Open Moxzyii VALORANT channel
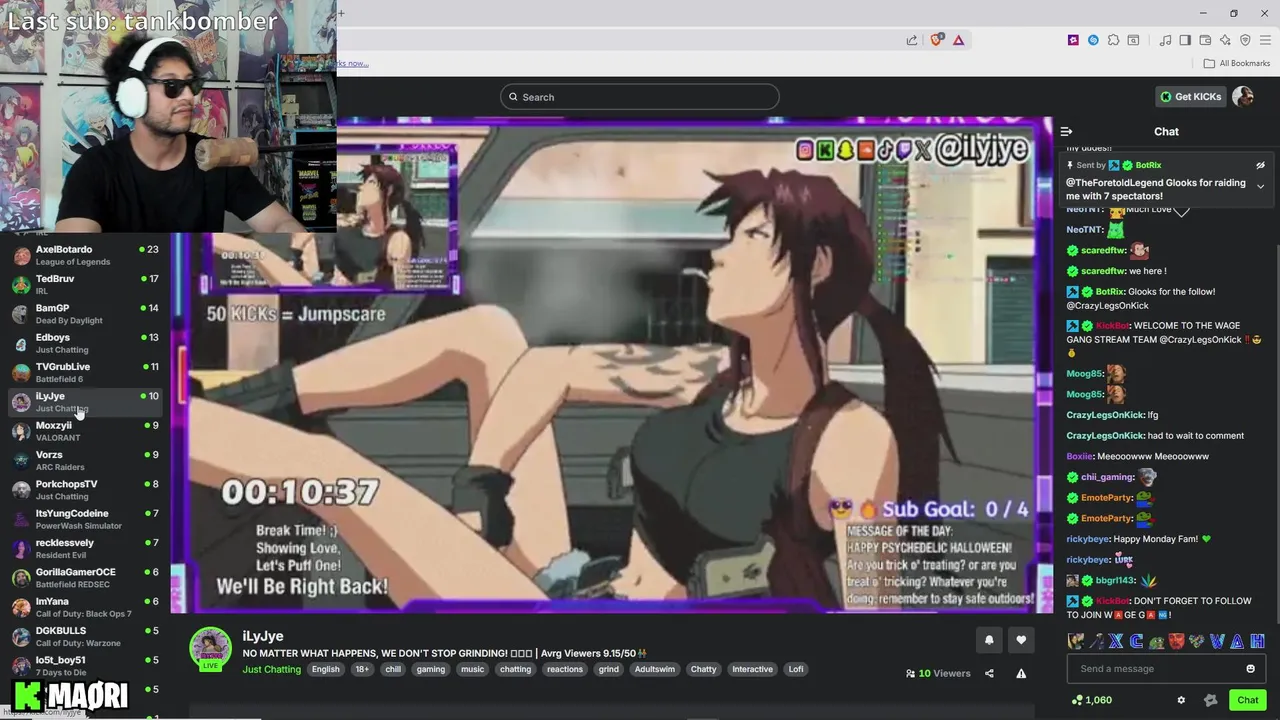 (x=85, y=431)
